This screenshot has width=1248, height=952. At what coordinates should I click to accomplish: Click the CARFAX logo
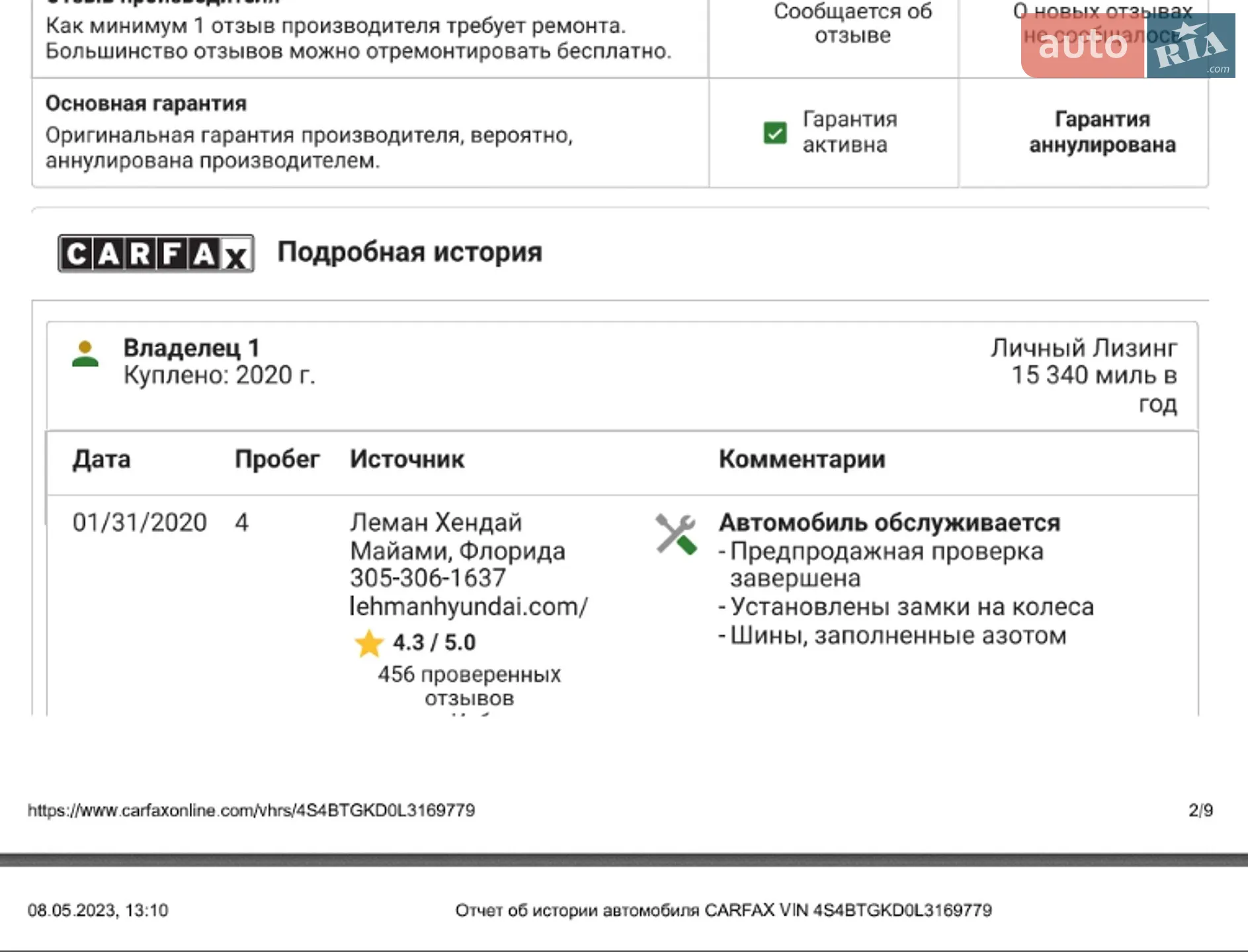(x=156, y=253)
